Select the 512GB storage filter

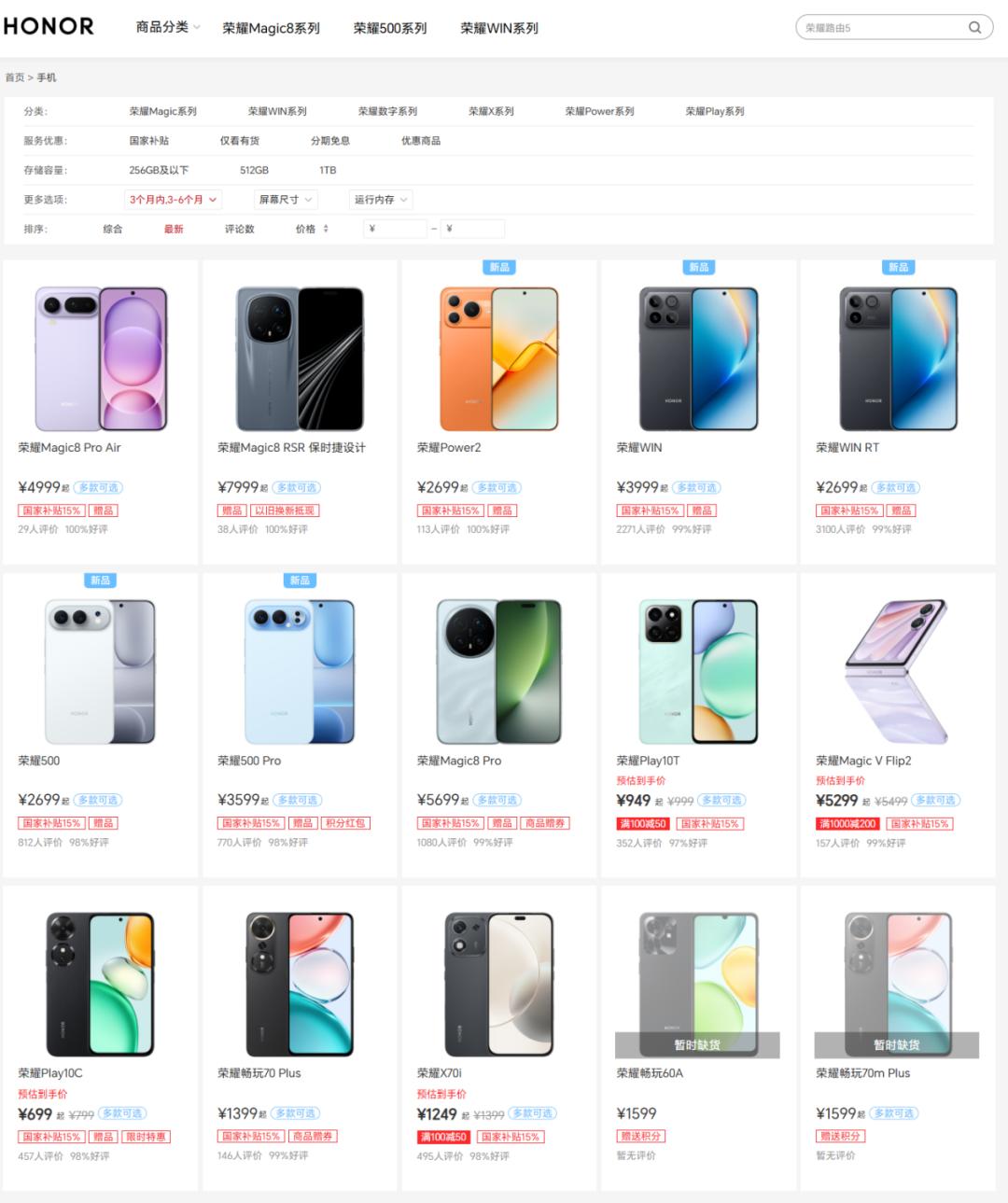click(254, 171)
